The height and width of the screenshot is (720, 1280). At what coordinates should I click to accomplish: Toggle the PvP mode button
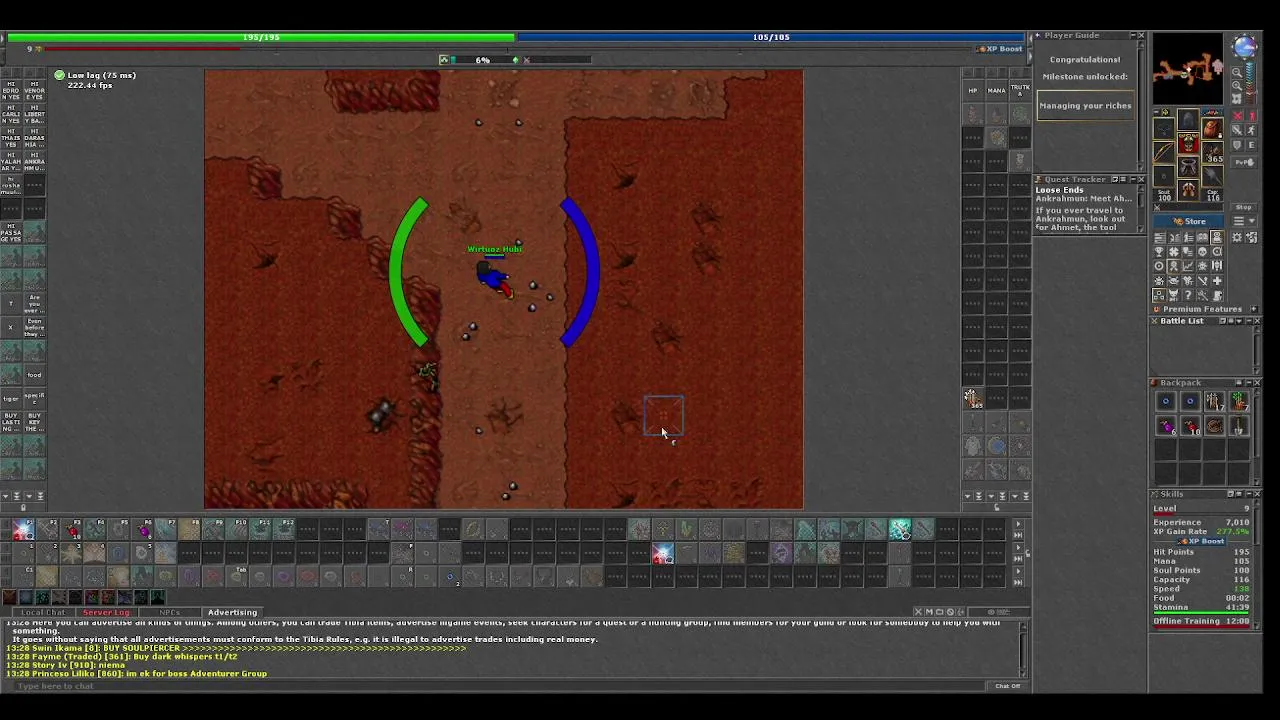1244,162
